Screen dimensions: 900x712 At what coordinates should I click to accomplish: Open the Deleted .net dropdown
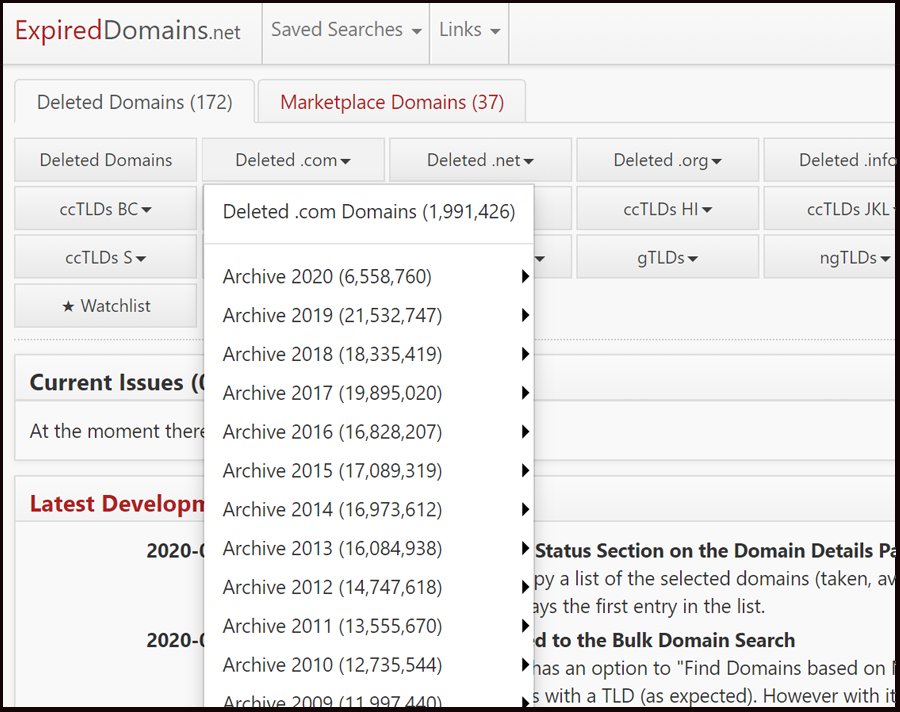point(480,160)
